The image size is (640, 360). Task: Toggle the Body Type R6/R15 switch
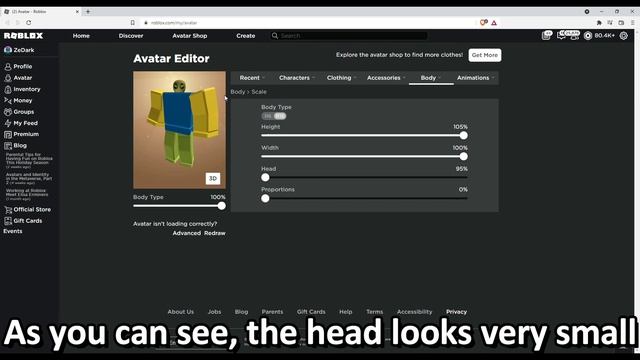(274, 116)
